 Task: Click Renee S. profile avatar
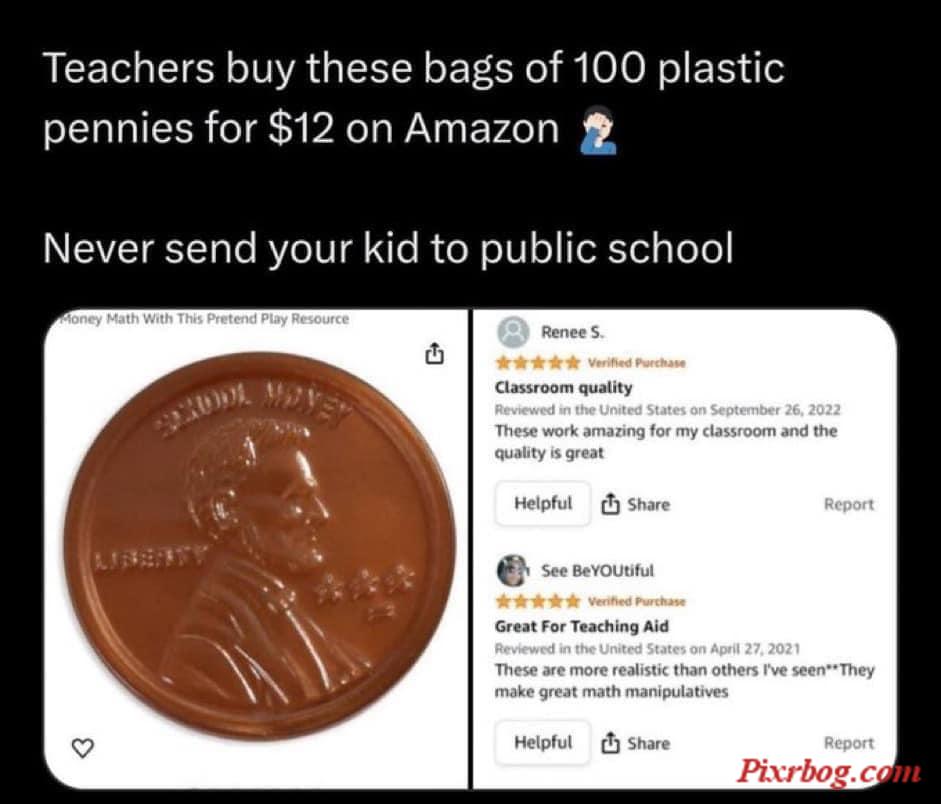click(514, 332)
